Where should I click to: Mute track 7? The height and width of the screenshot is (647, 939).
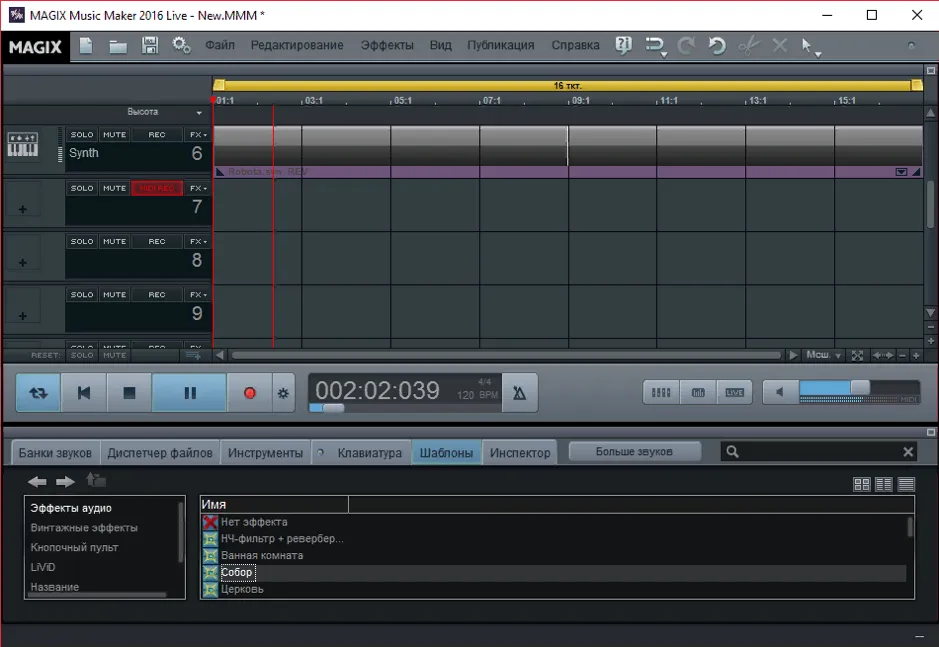(114, 188)
